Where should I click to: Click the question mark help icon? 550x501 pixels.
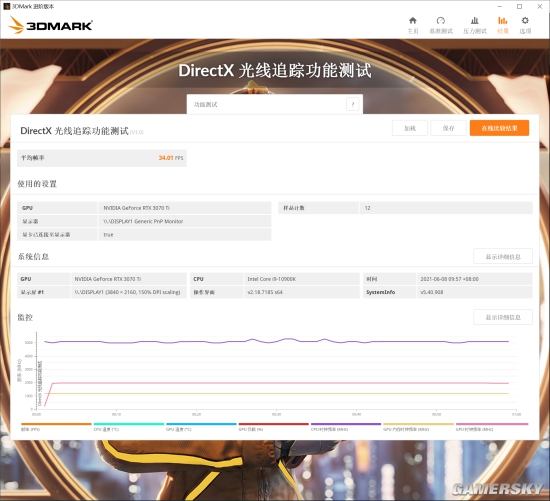coord(353,104)
